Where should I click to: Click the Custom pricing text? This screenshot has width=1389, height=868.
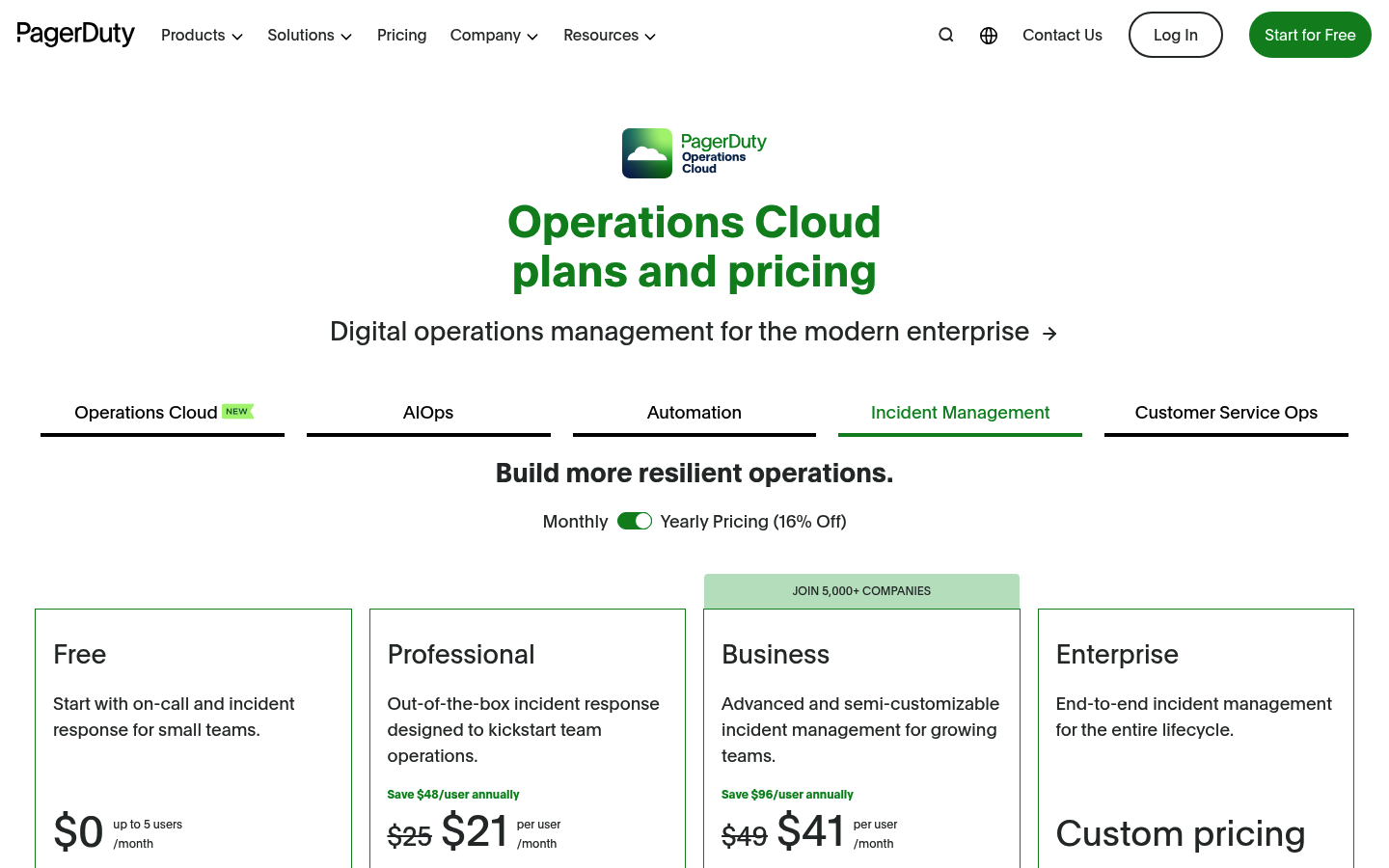click(x=1181, y=834)
